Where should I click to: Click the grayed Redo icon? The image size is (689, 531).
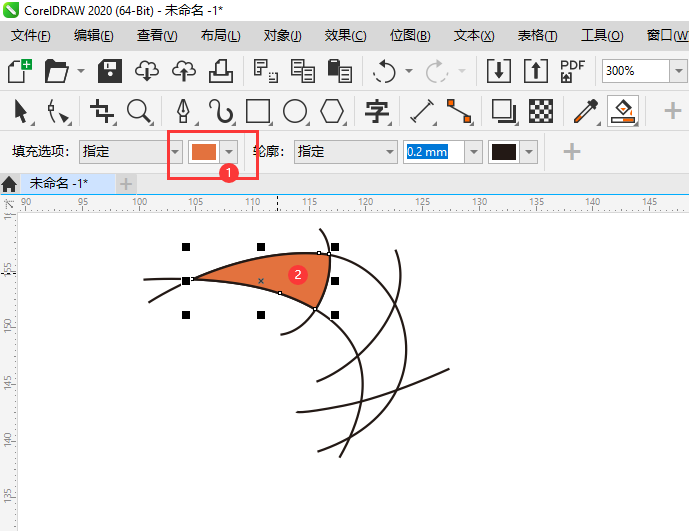point(437,71)
